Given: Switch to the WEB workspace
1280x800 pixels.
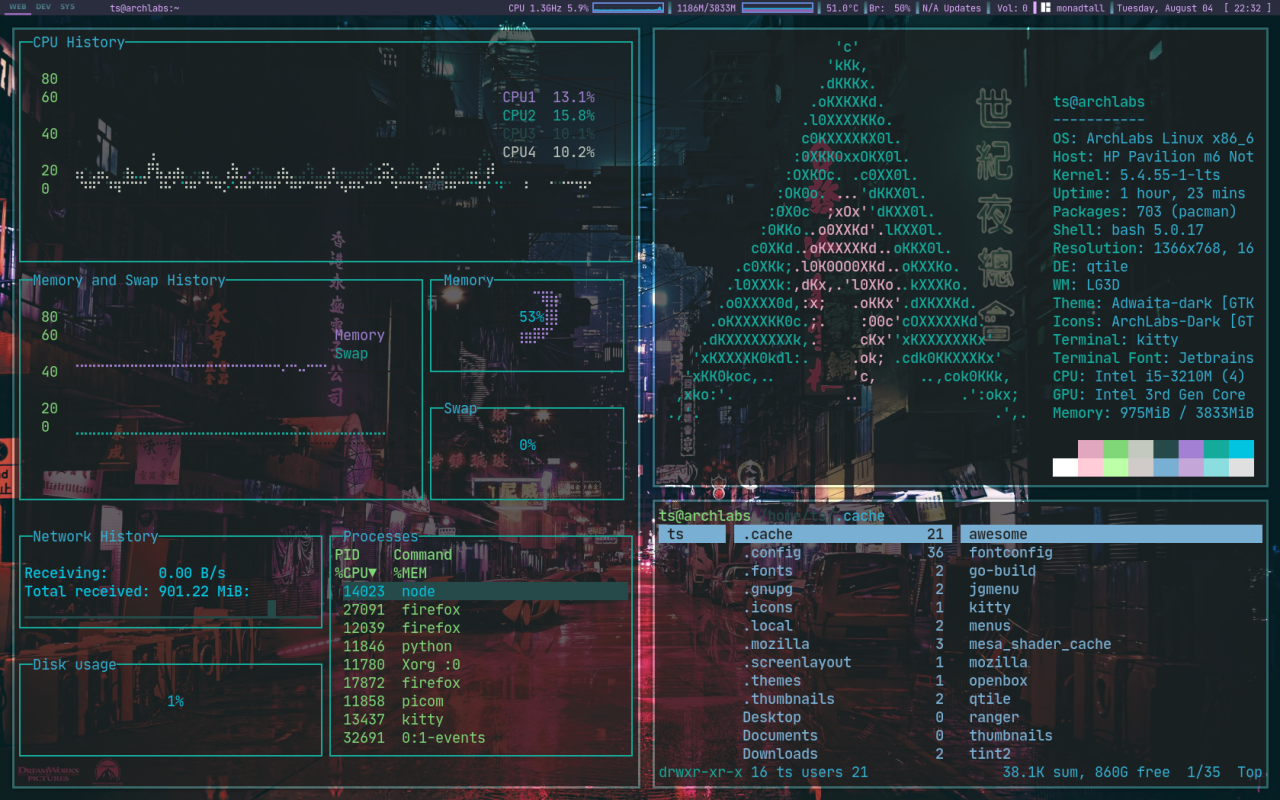Looking at the screenshot, I should (18, 7).
